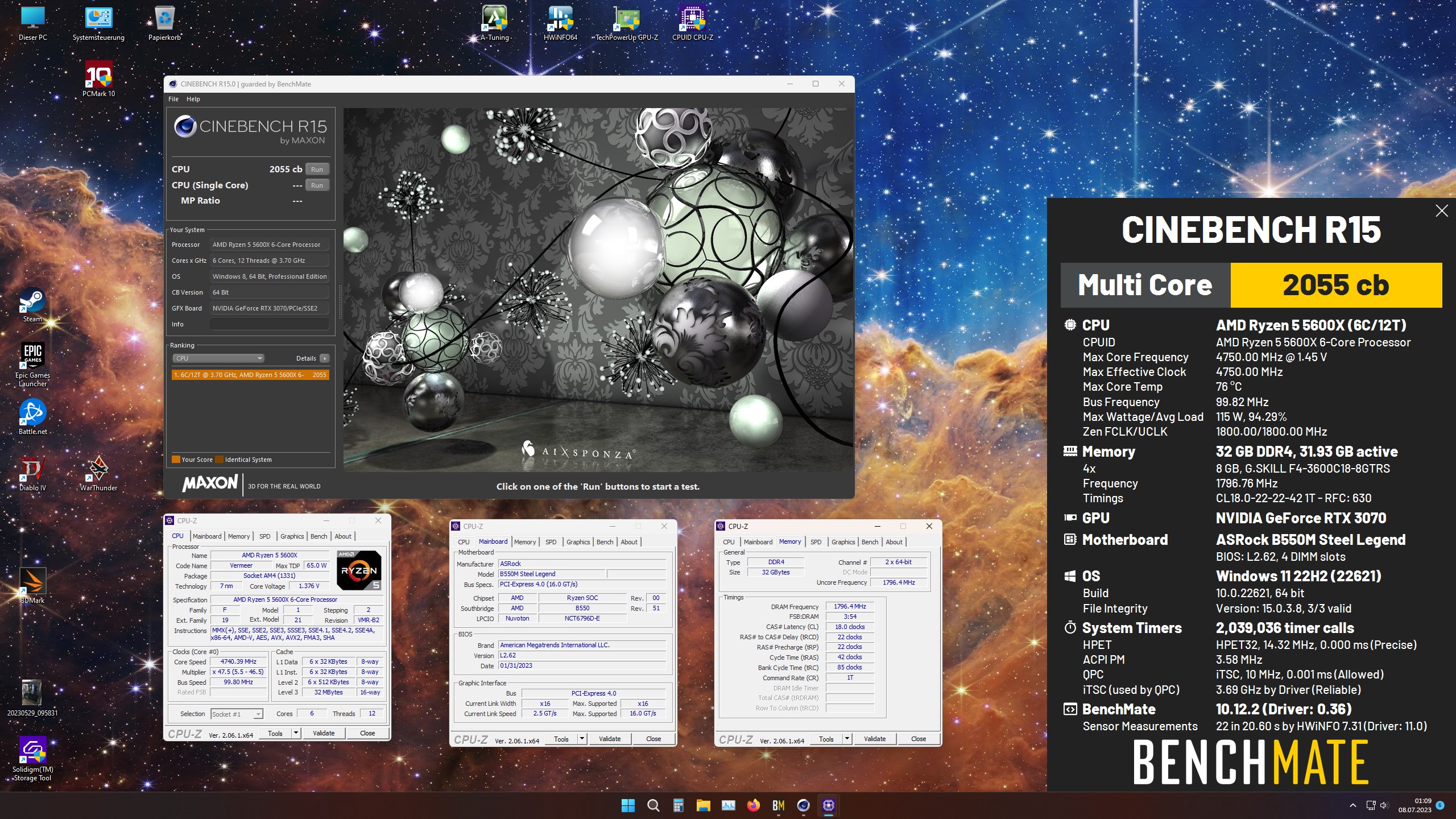Viewport: 1456px width, 819px height.
Task: Switch to Cinebench taskbar icon
Action: click(x=803, y=805)
